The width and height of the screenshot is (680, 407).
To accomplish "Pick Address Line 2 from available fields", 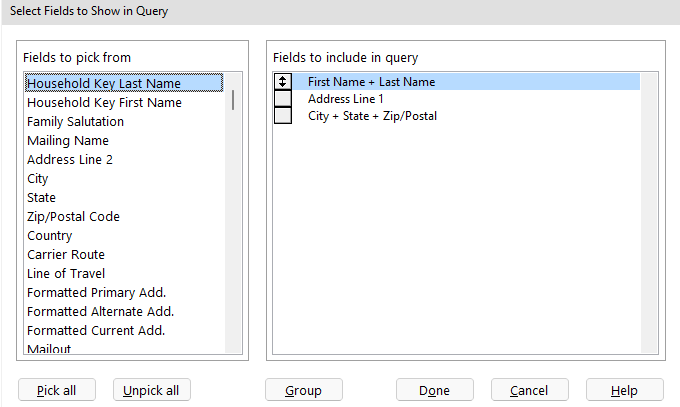I will click(x=70, y=160).
